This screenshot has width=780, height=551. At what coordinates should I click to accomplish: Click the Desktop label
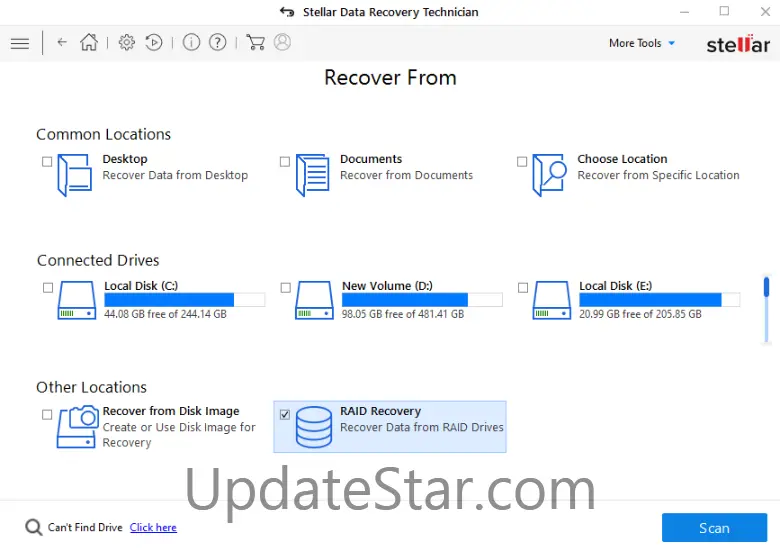click(125, 159)
